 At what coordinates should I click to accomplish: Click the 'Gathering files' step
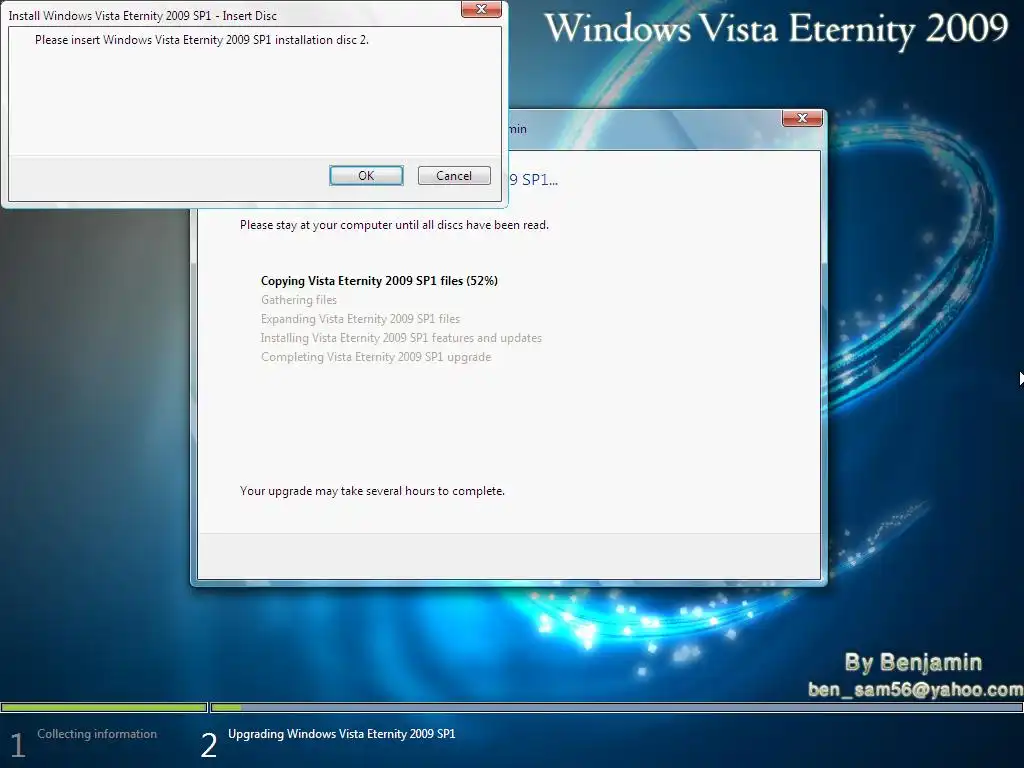(299, 300)
